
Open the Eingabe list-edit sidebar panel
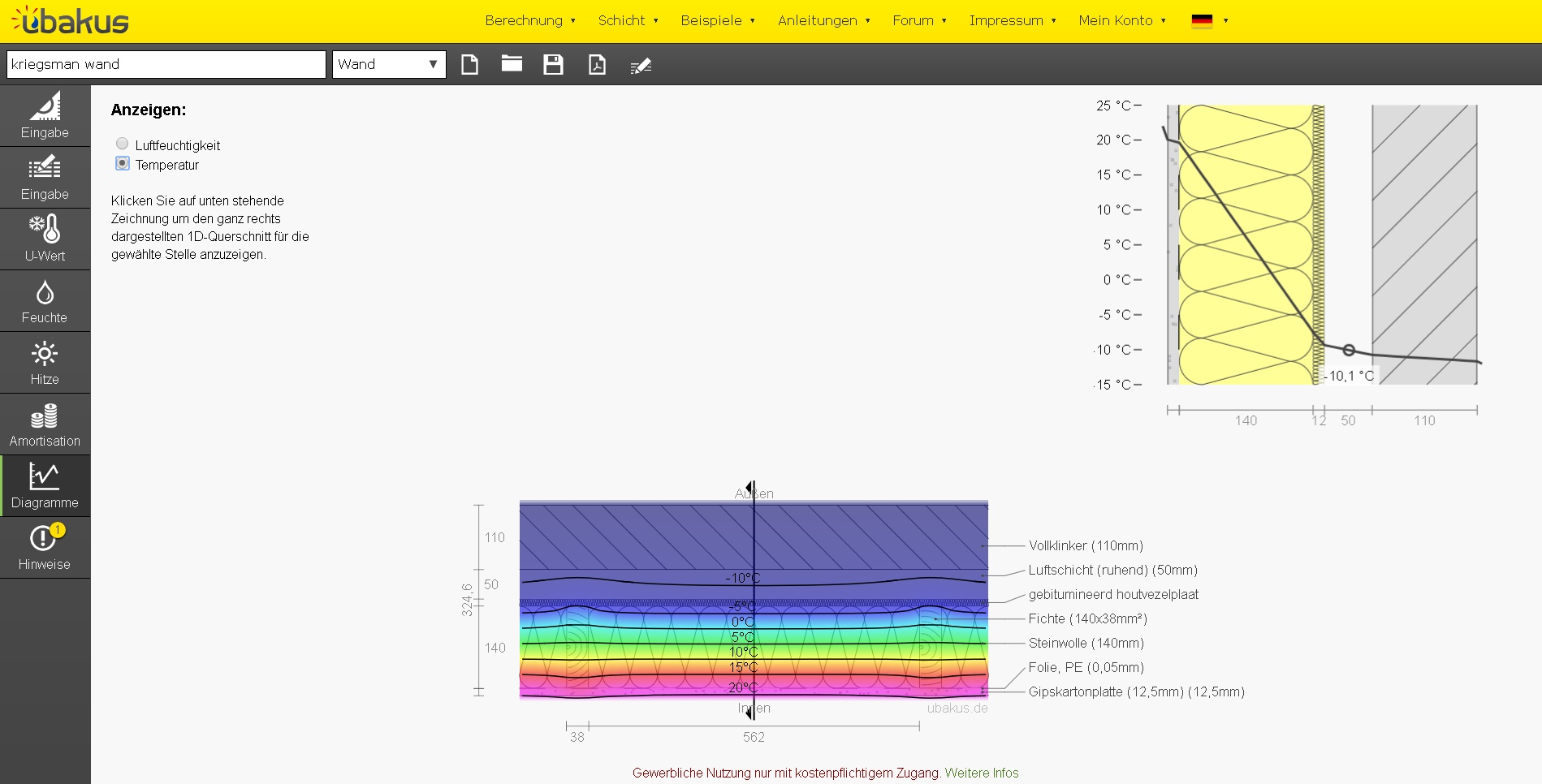(x=45, y=178)
